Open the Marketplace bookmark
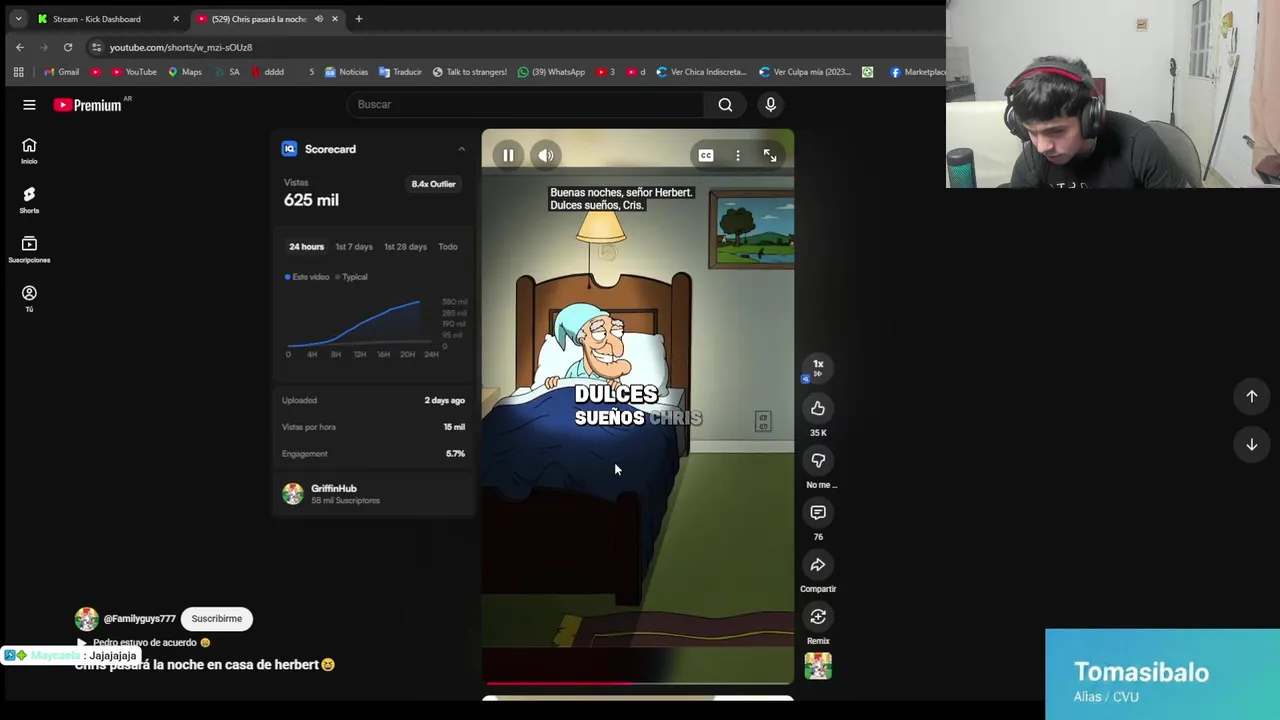Viewport: 1280px width, 720px height. coord(917,72)
